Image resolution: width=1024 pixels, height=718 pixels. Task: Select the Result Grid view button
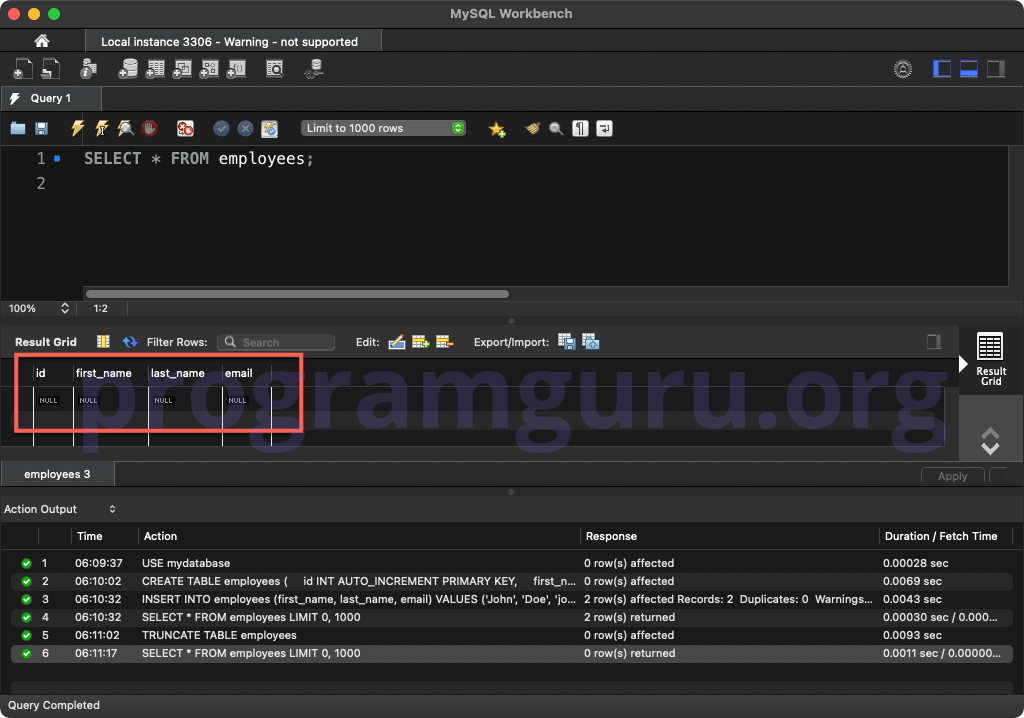click(x=990, y=359)
